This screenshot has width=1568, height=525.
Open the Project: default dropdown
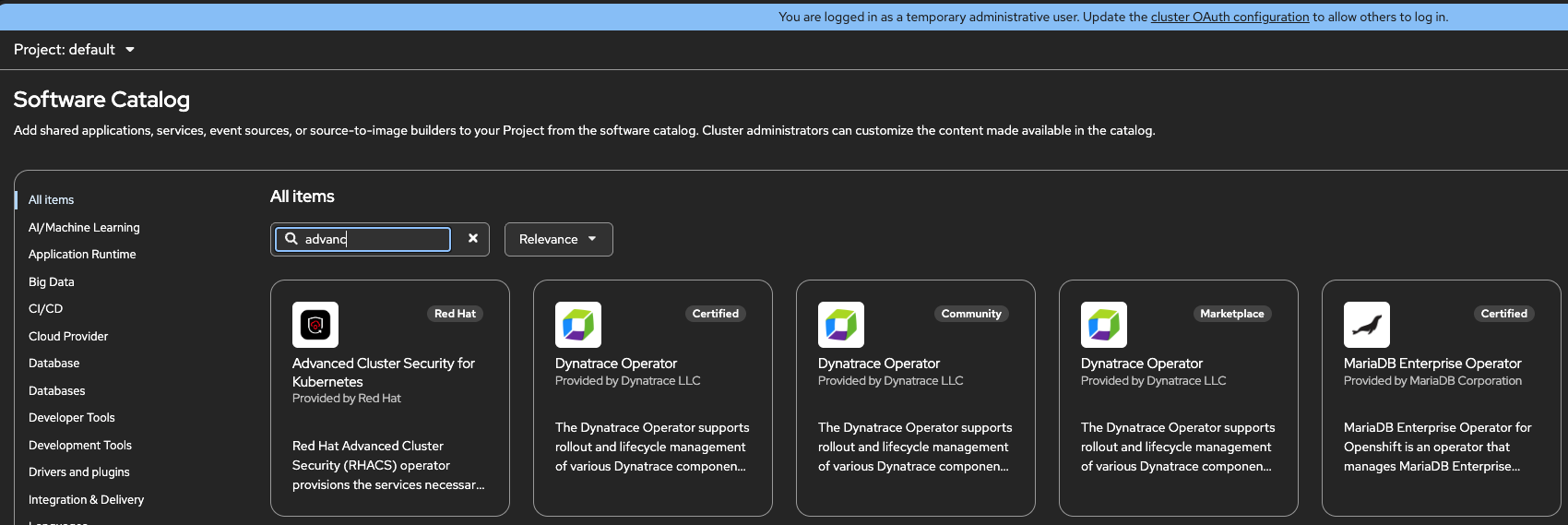75,50
